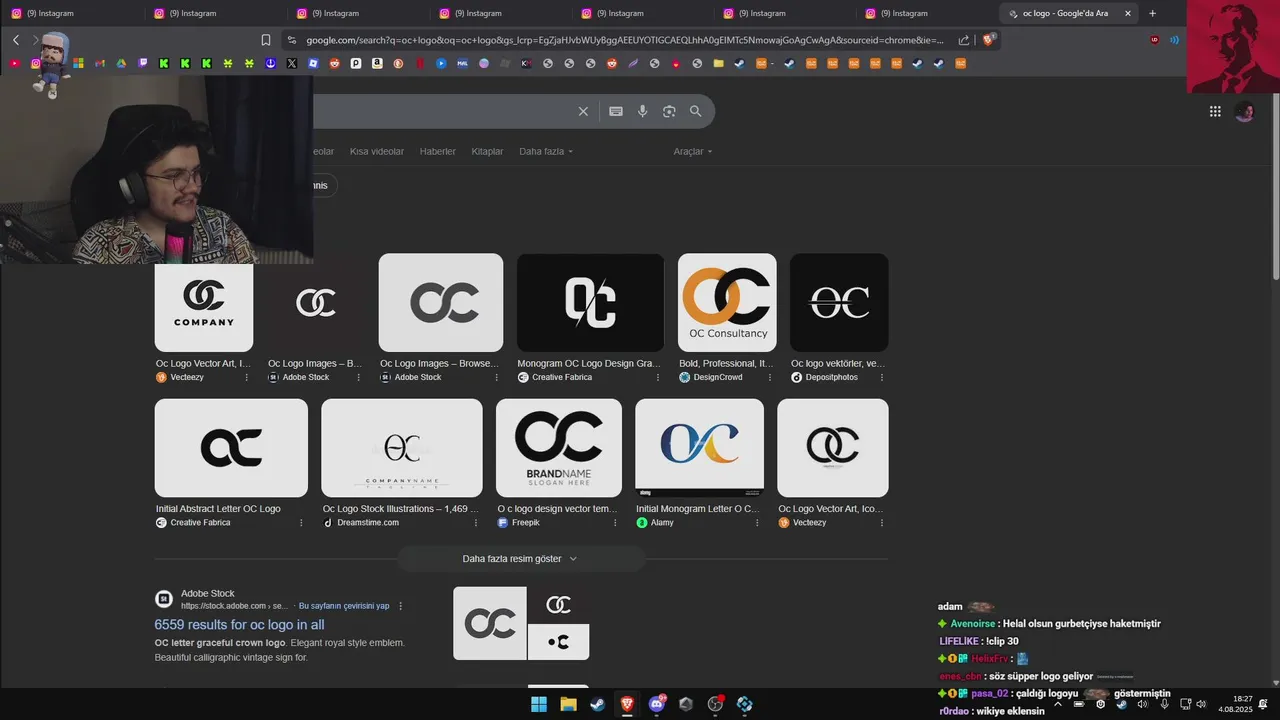Open a new browser tab
This screenshot has height=720, width=1280.
pos(1152,13)
